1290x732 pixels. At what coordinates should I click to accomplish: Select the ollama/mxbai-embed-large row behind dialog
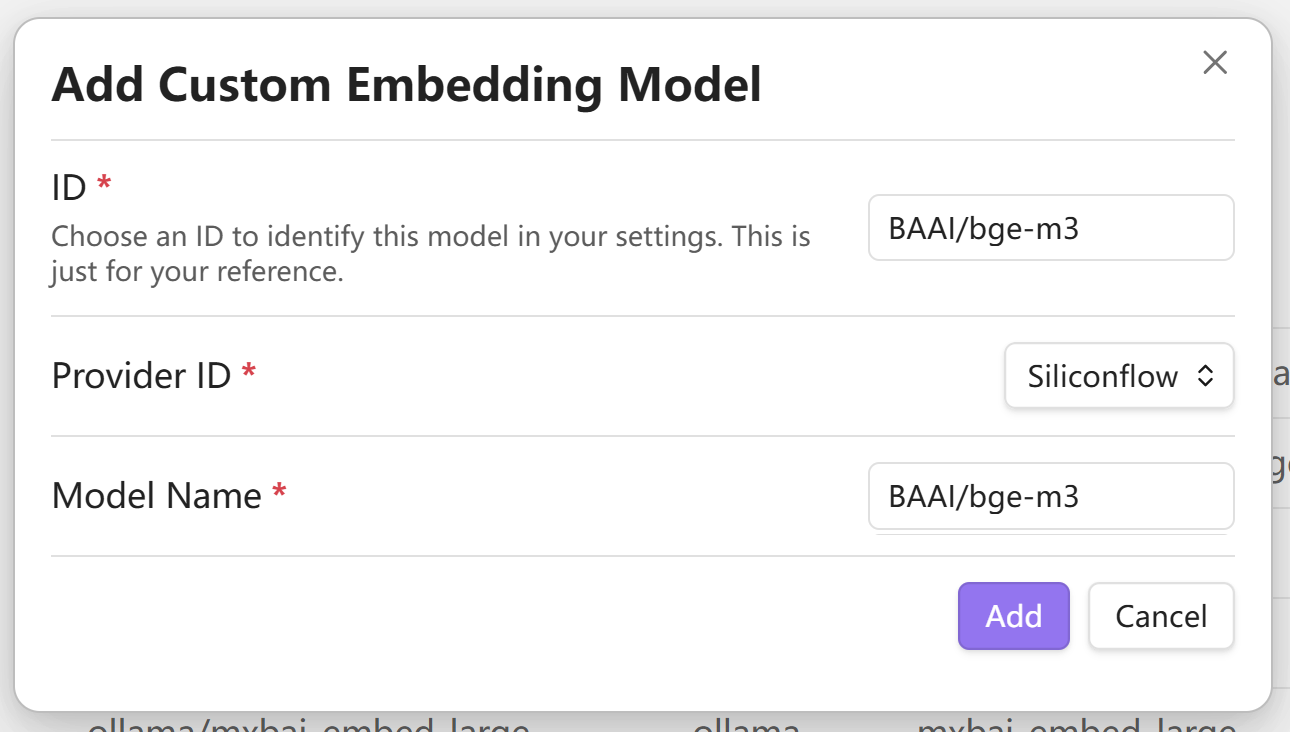coord(308,724)
